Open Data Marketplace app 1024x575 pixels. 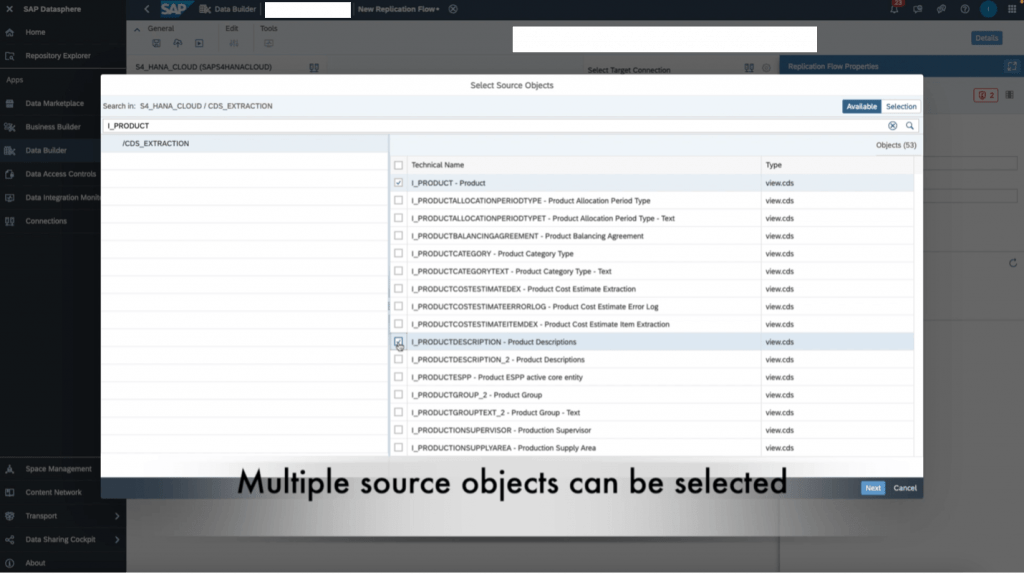[x=54, y=103]
